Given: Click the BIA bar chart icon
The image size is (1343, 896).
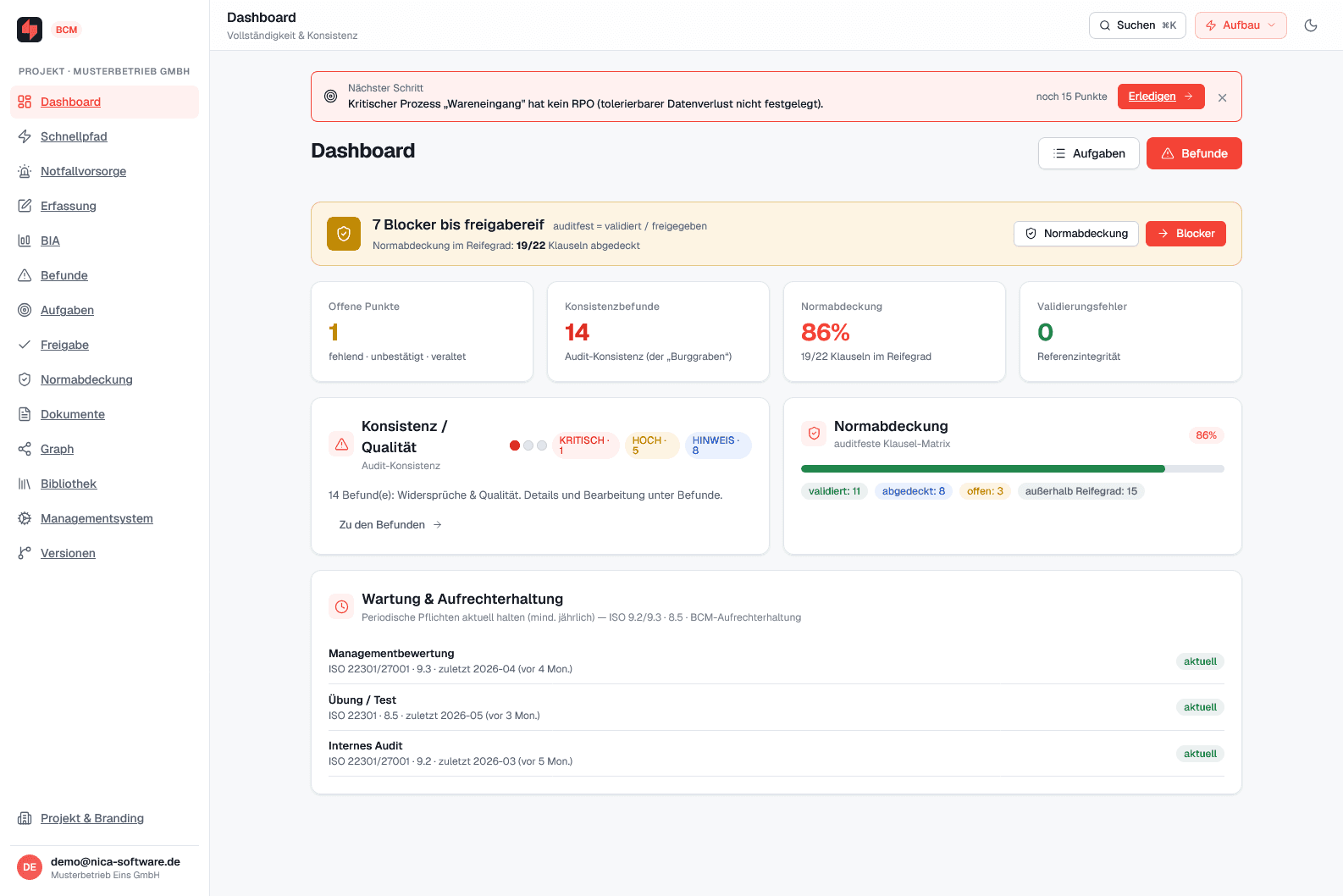Looking at the screenshot, I should (25, 241).
